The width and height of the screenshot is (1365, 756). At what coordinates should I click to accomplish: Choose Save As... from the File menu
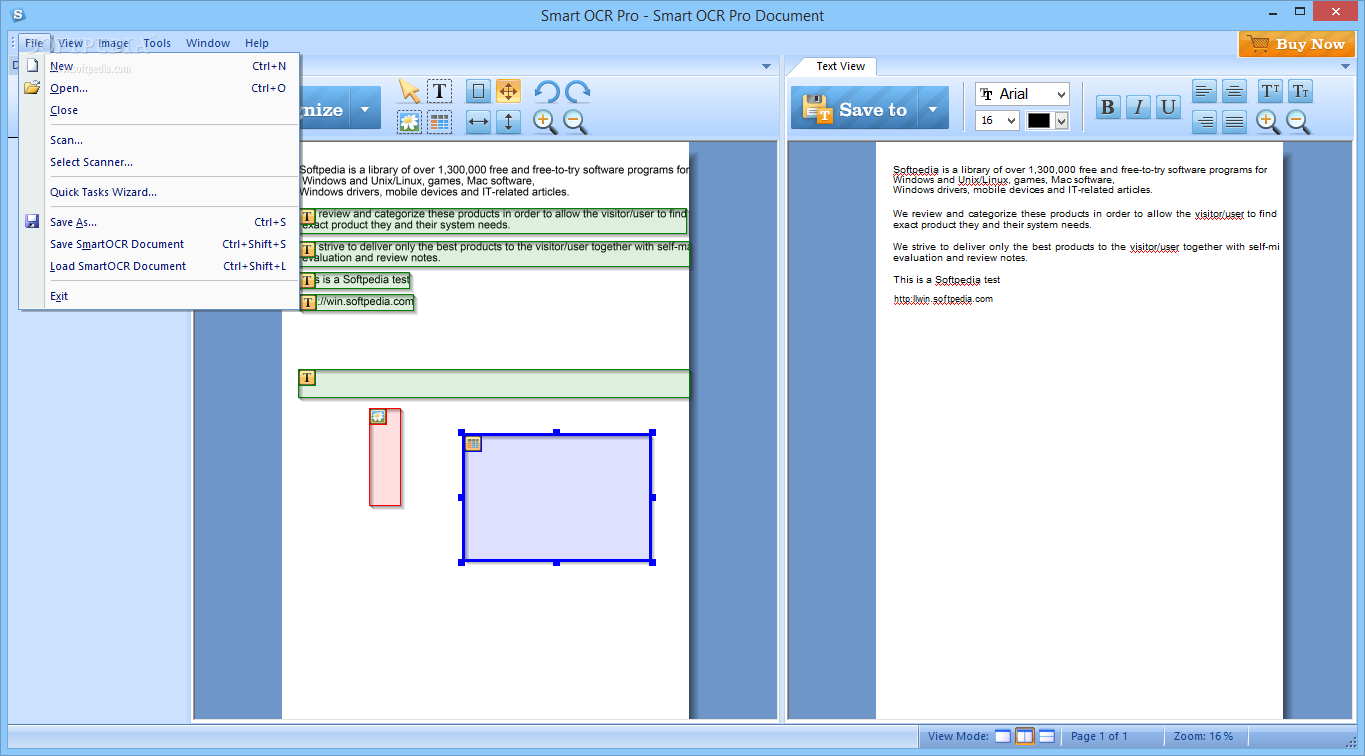point(159,222)
